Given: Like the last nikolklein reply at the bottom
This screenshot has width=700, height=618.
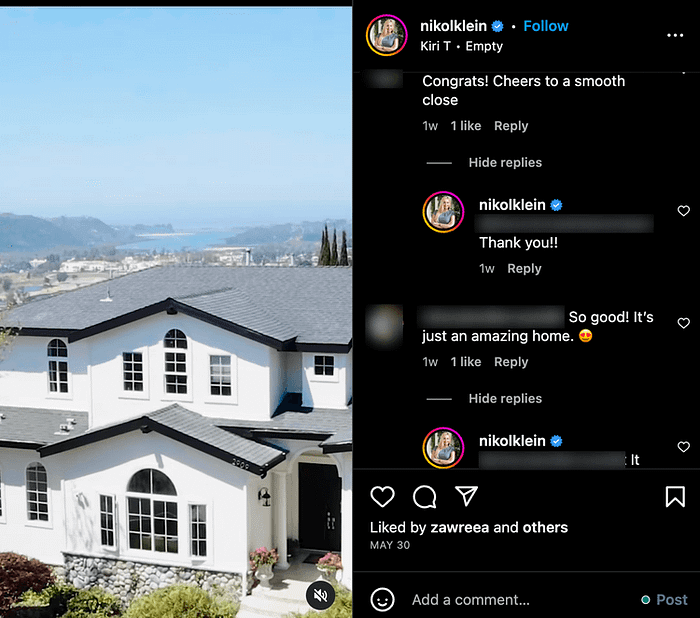Looking at the screenshot, I should coord(683,447).
